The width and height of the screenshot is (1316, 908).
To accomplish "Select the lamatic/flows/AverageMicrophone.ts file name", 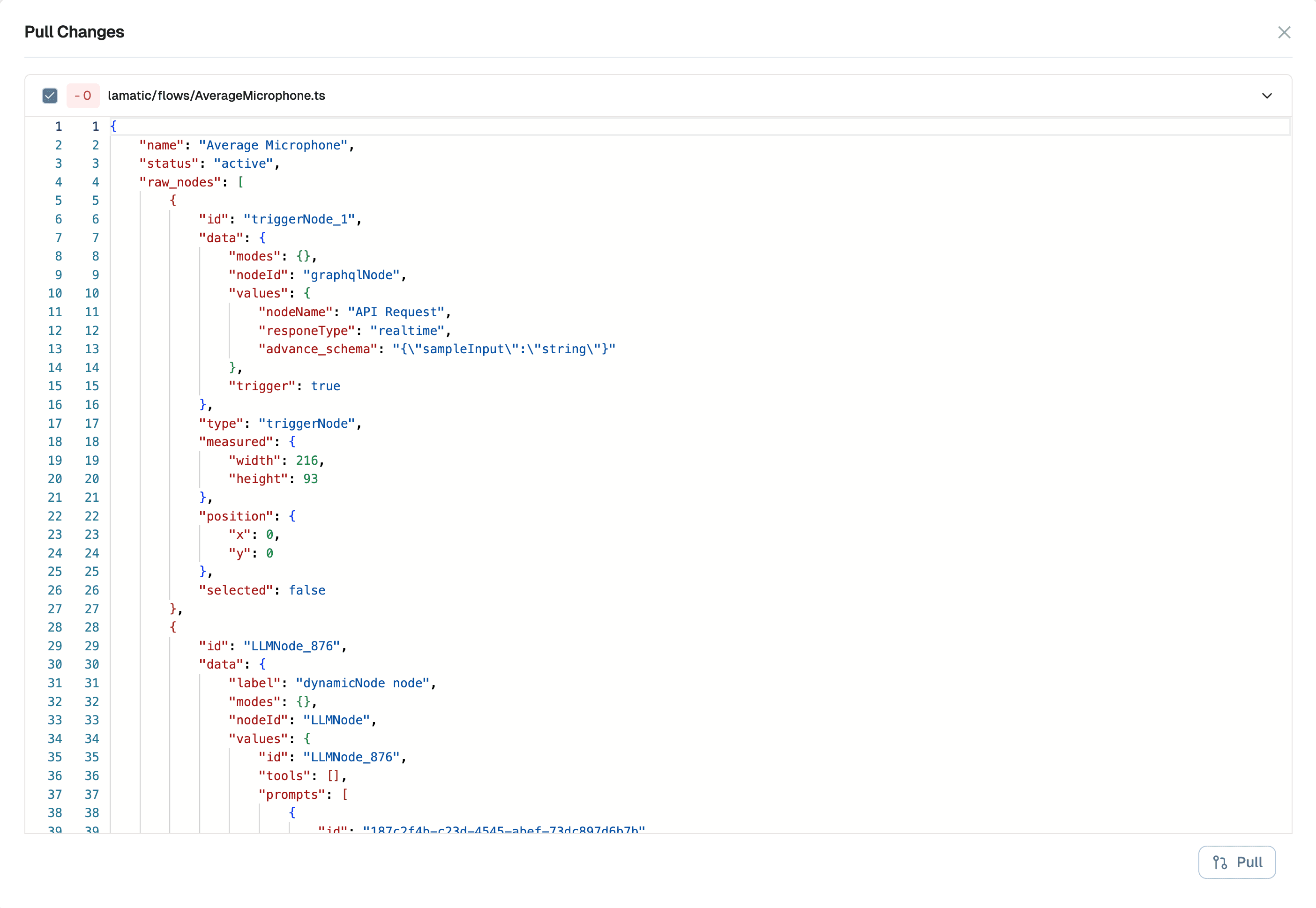I will tap(216, 96).
